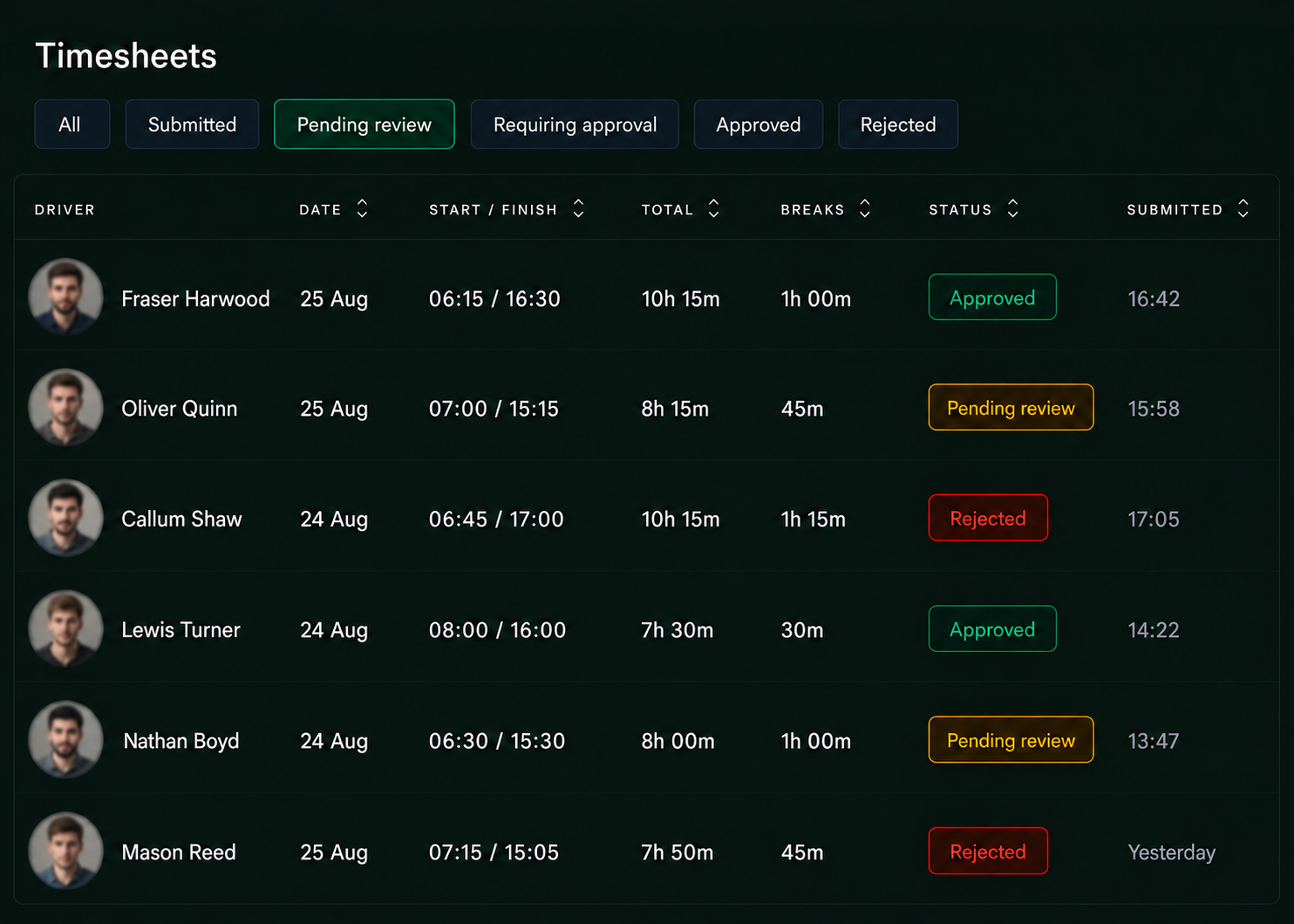The height and width of the screenshot is (924, 1294).
Task: Click Fraser Harwood's Approved status badge
Action: 992,297
